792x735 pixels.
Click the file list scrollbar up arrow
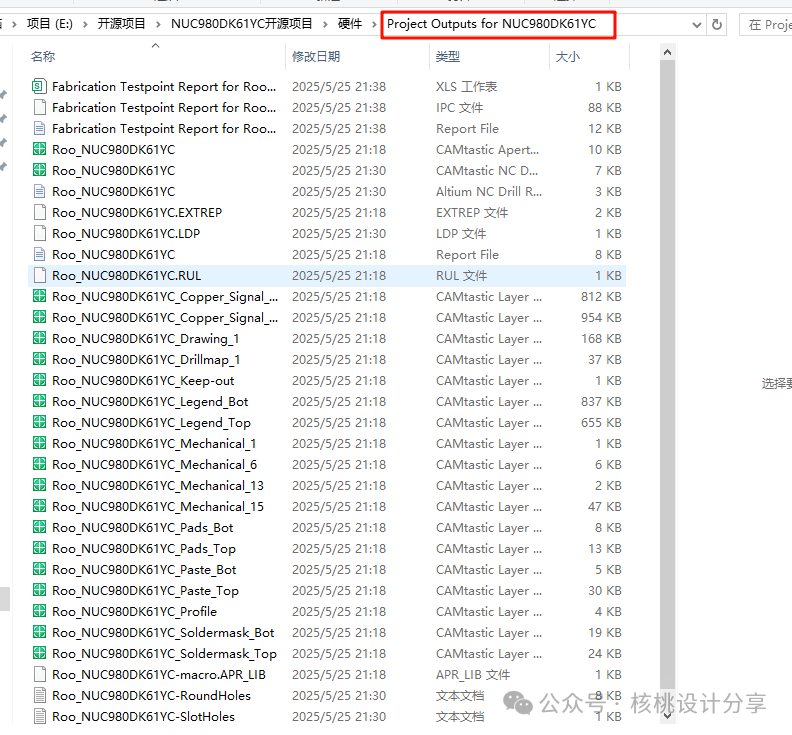(x=667, y=52)
